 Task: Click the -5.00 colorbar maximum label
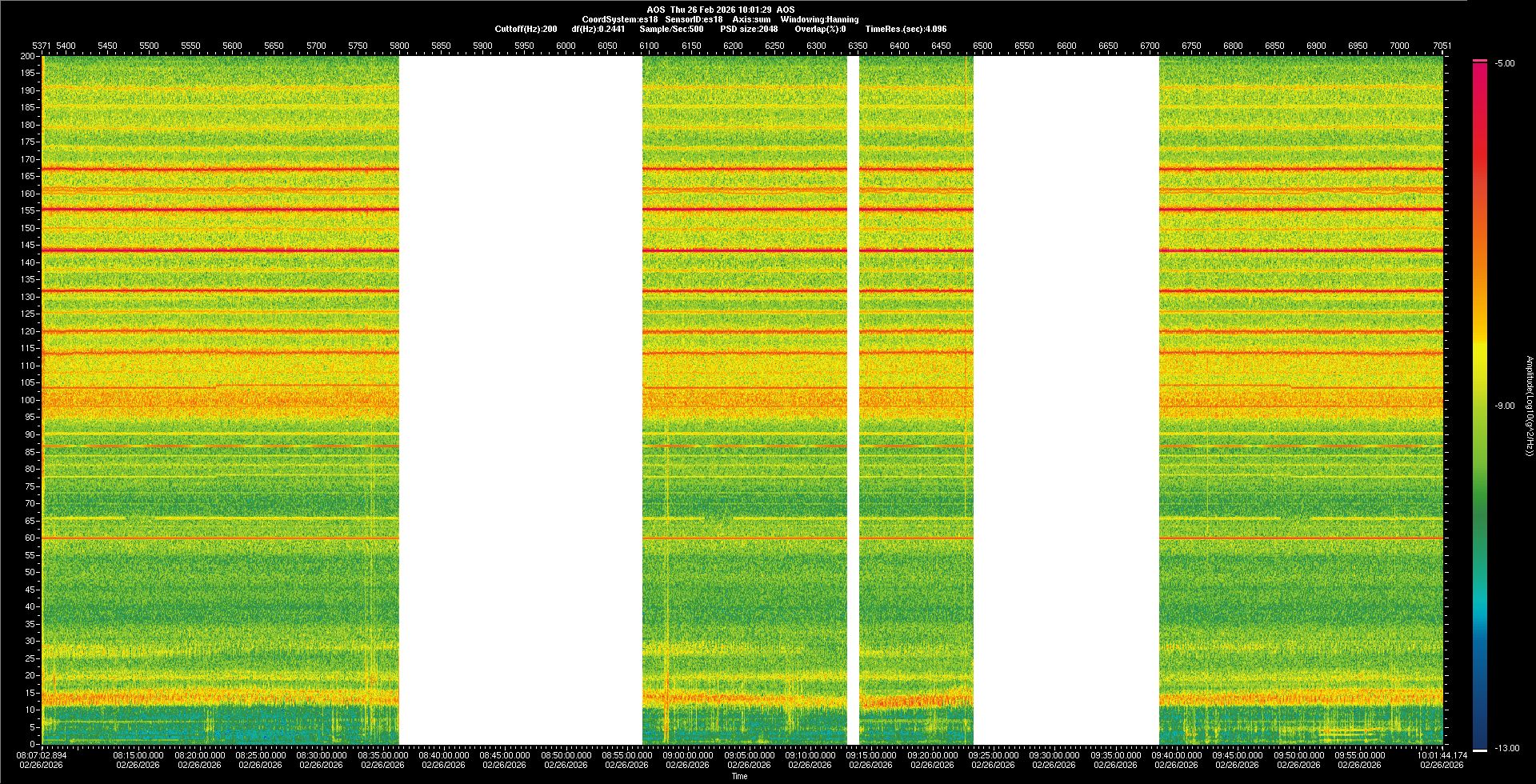click(x=1504, y=63)
